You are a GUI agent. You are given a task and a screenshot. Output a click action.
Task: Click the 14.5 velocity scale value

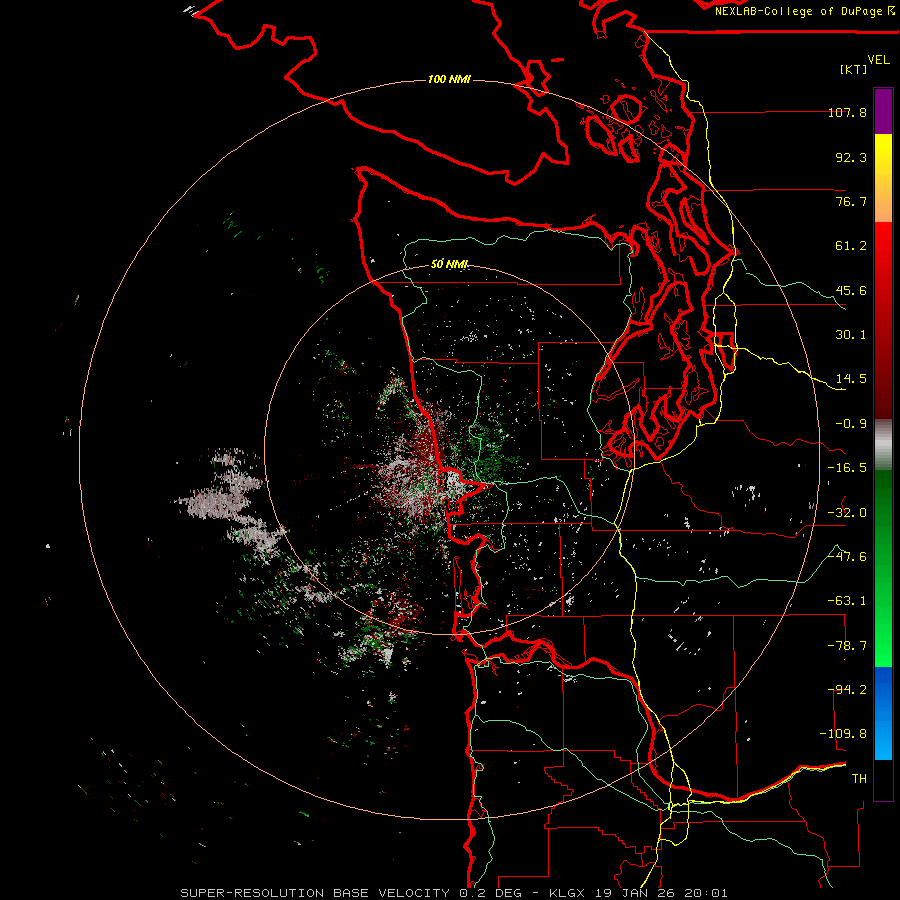point(851,379)
